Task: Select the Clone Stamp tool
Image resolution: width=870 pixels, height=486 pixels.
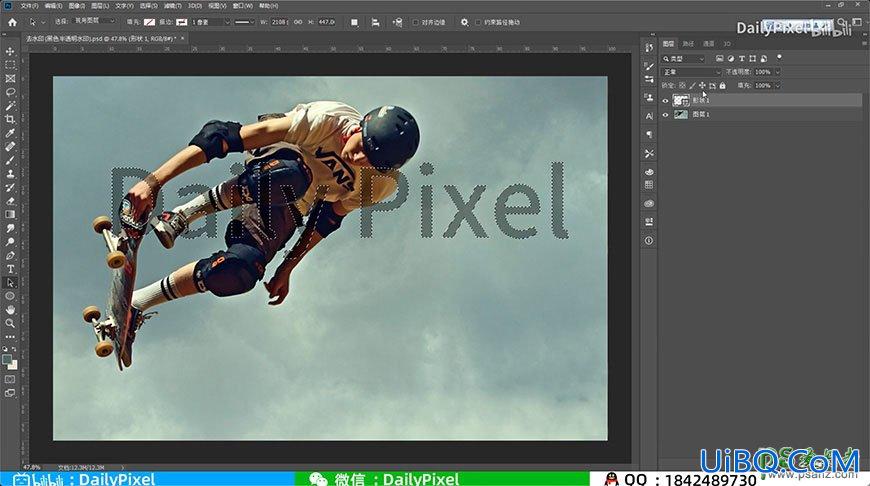Action: (x=10, y=174)
